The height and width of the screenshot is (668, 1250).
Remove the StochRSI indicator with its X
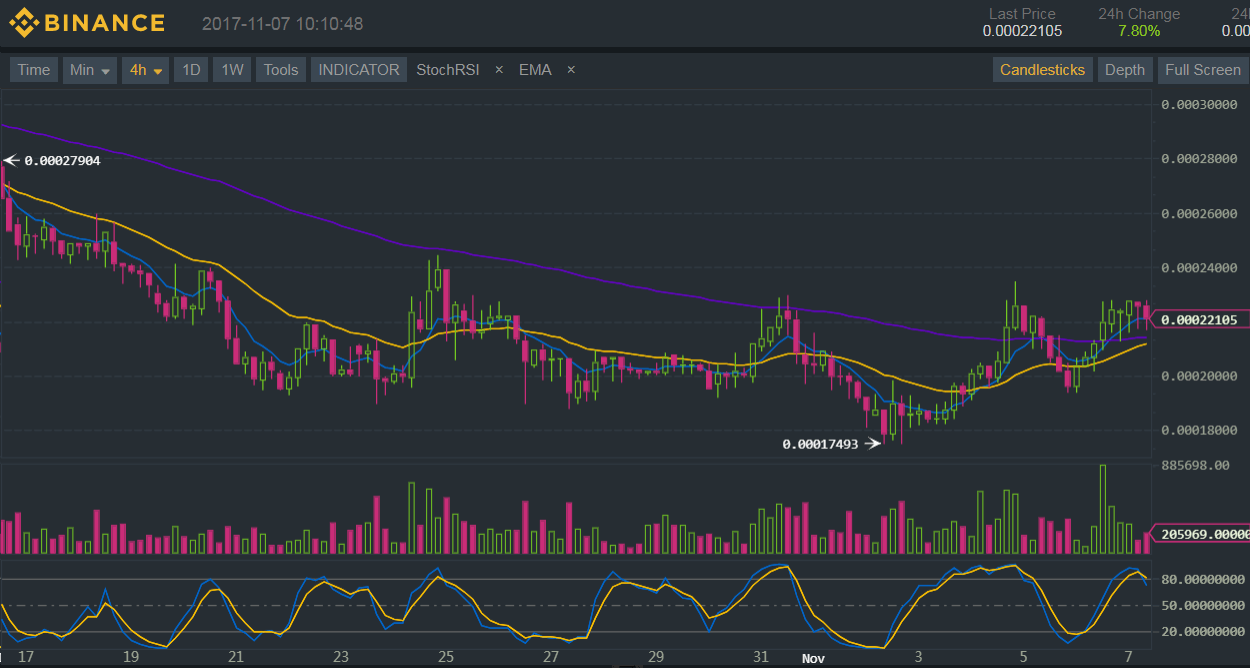tap(499, 70)
